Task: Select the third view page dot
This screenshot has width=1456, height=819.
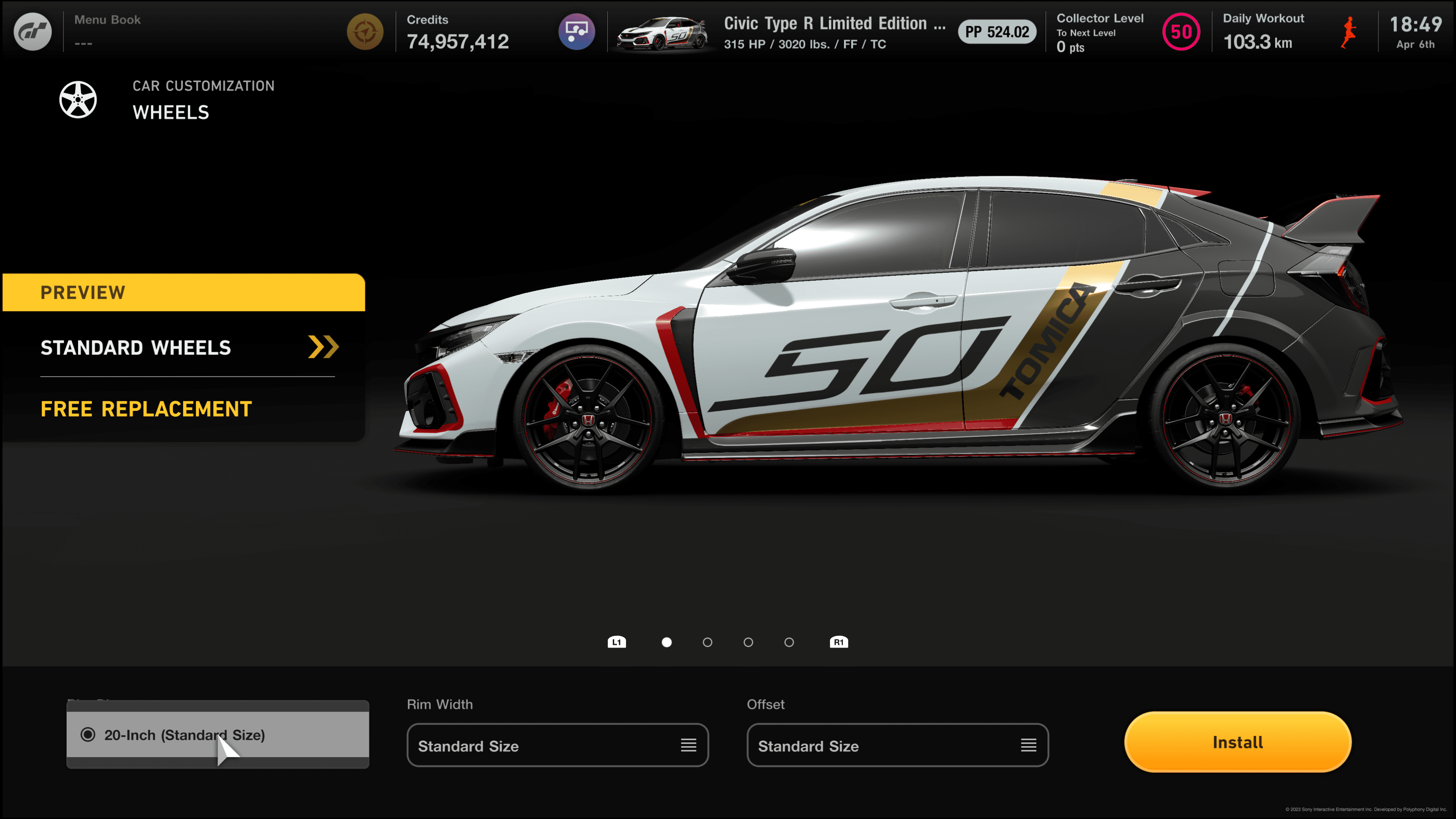Action: [x=748, y=642]
